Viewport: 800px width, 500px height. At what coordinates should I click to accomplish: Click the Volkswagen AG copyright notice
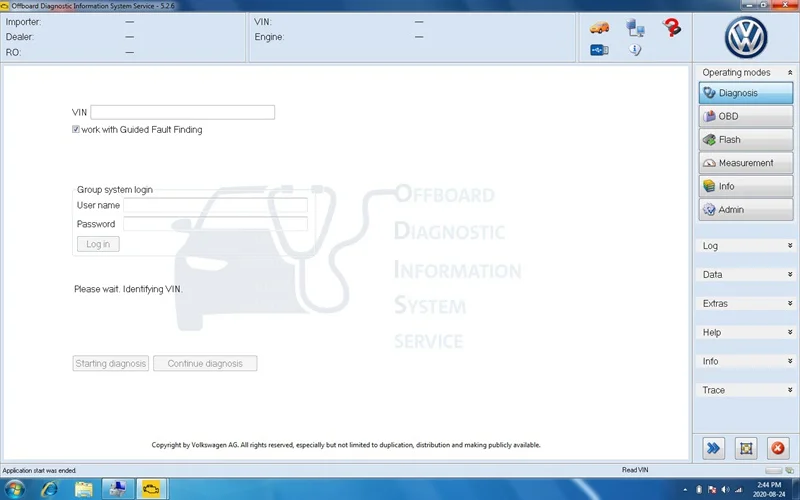(346, 445)
